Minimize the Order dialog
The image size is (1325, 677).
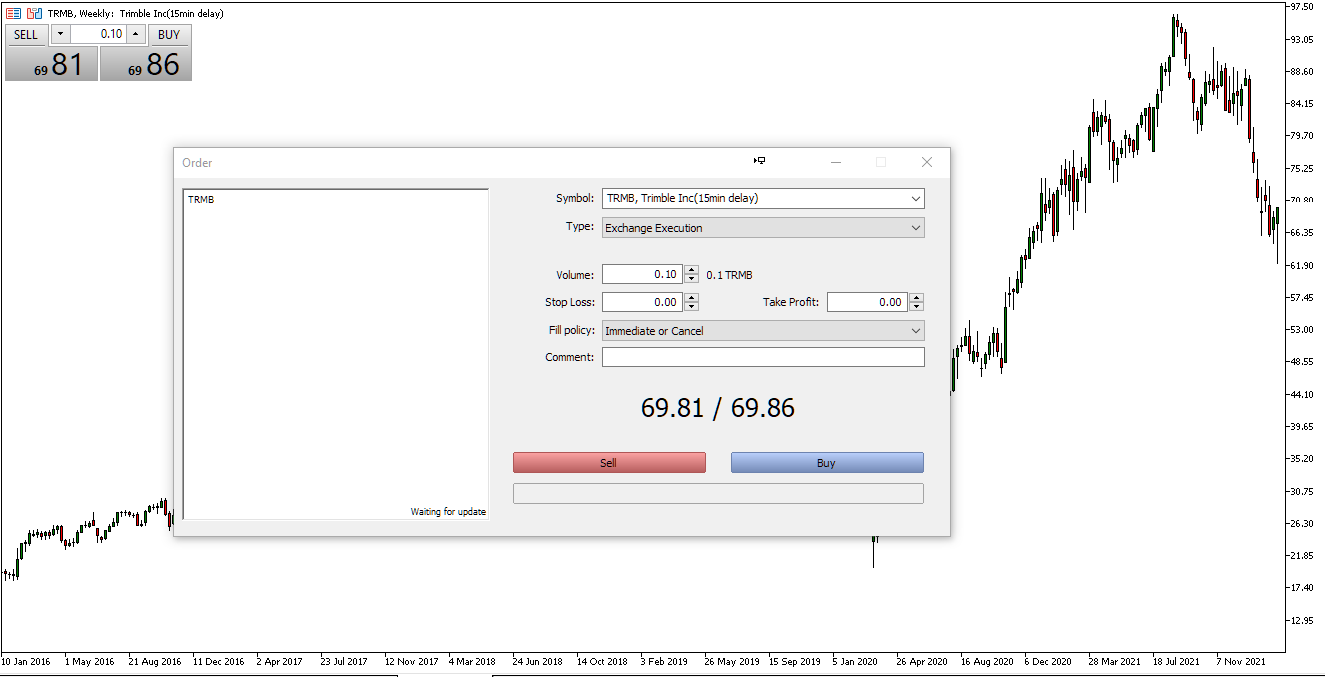point(836,162)
